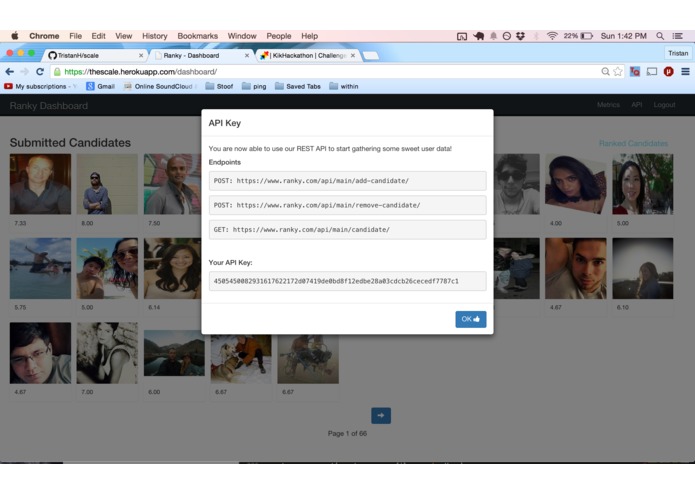Close the TristanH/scale tab

click(x=141, y=55)
